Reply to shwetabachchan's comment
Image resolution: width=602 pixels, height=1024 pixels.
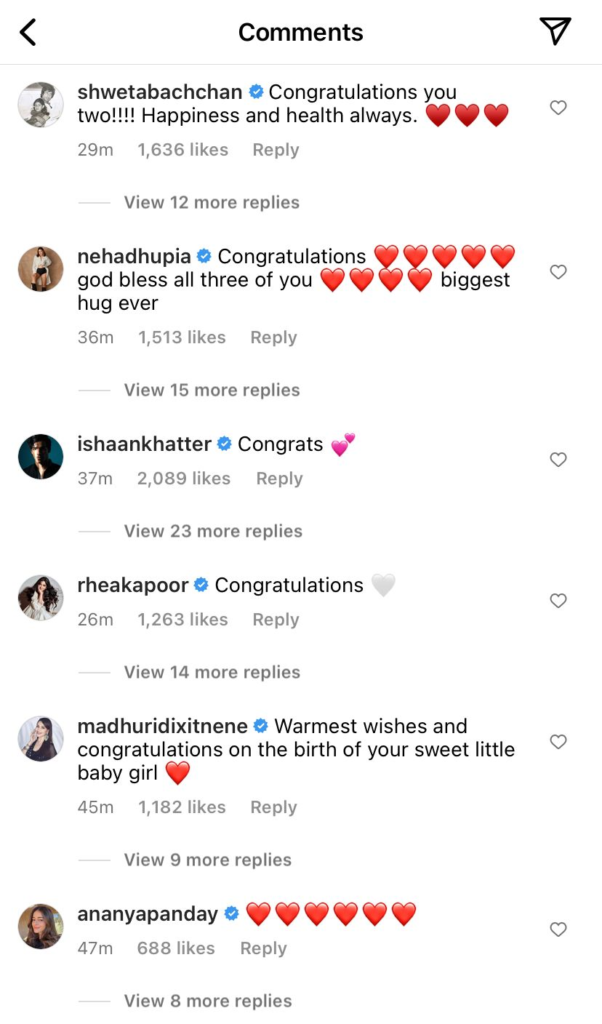point(275,150)
